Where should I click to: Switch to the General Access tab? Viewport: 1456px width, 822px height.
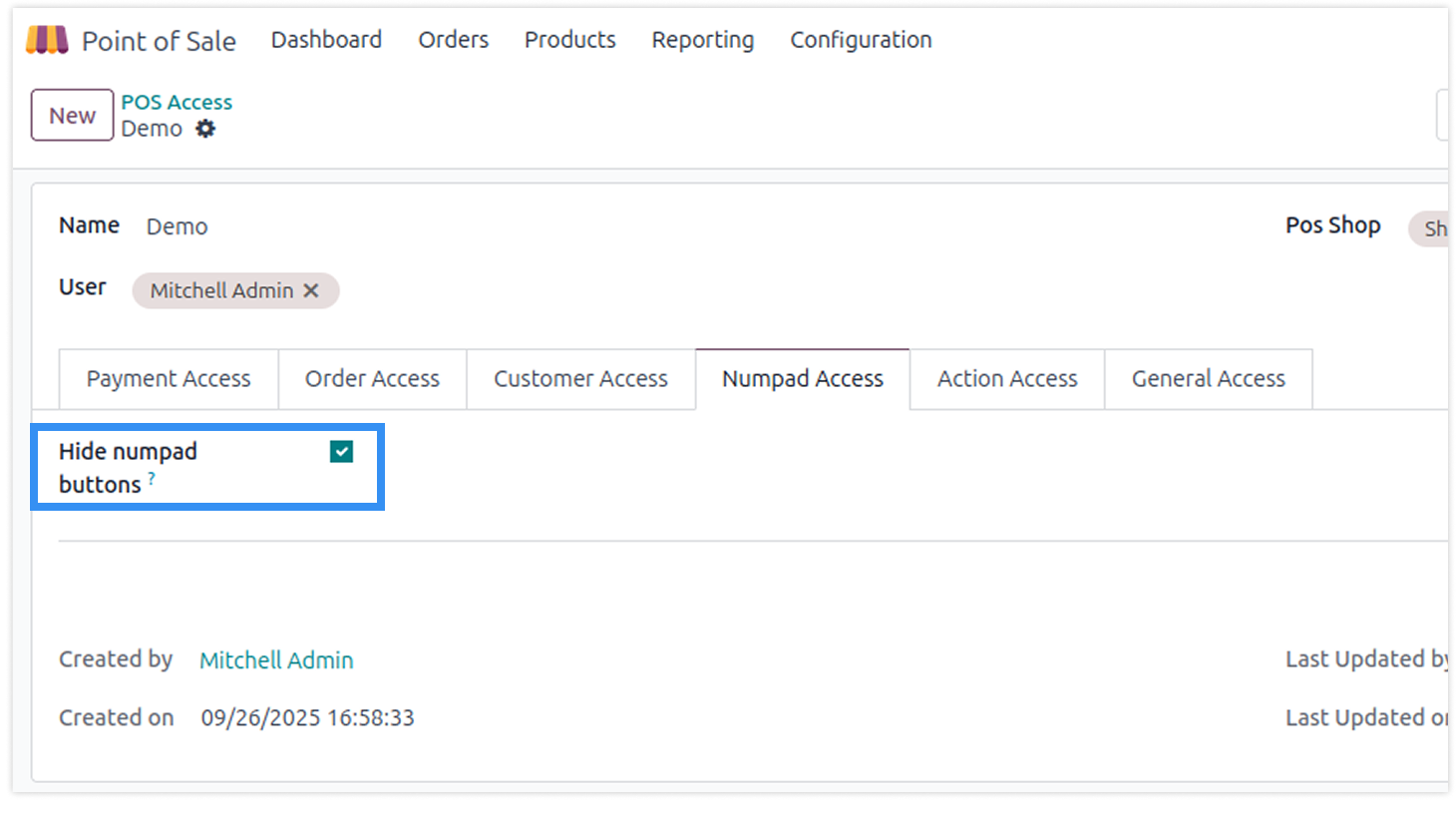(x=1208, y=379)
